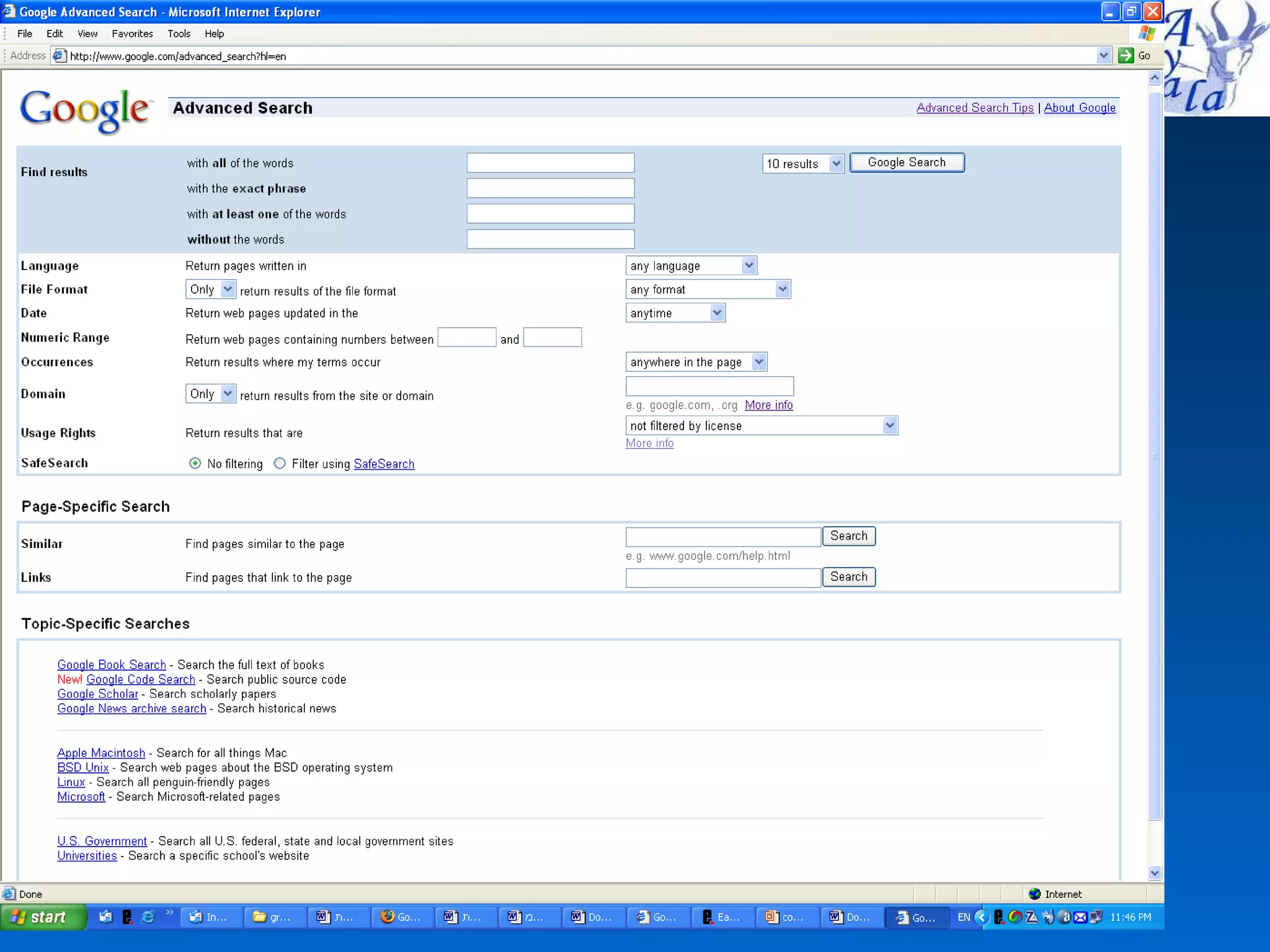Open the Tools menu
Screen dimensions: 1270x952
(179, 33)
